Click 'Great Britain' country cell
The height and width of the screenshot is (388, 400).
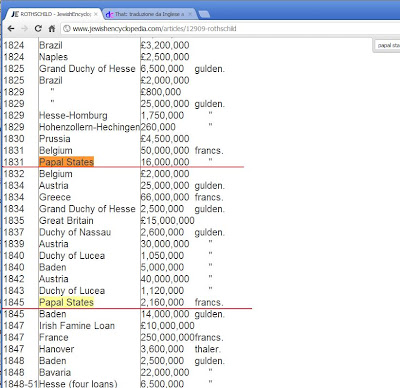(x=66, y=221)
